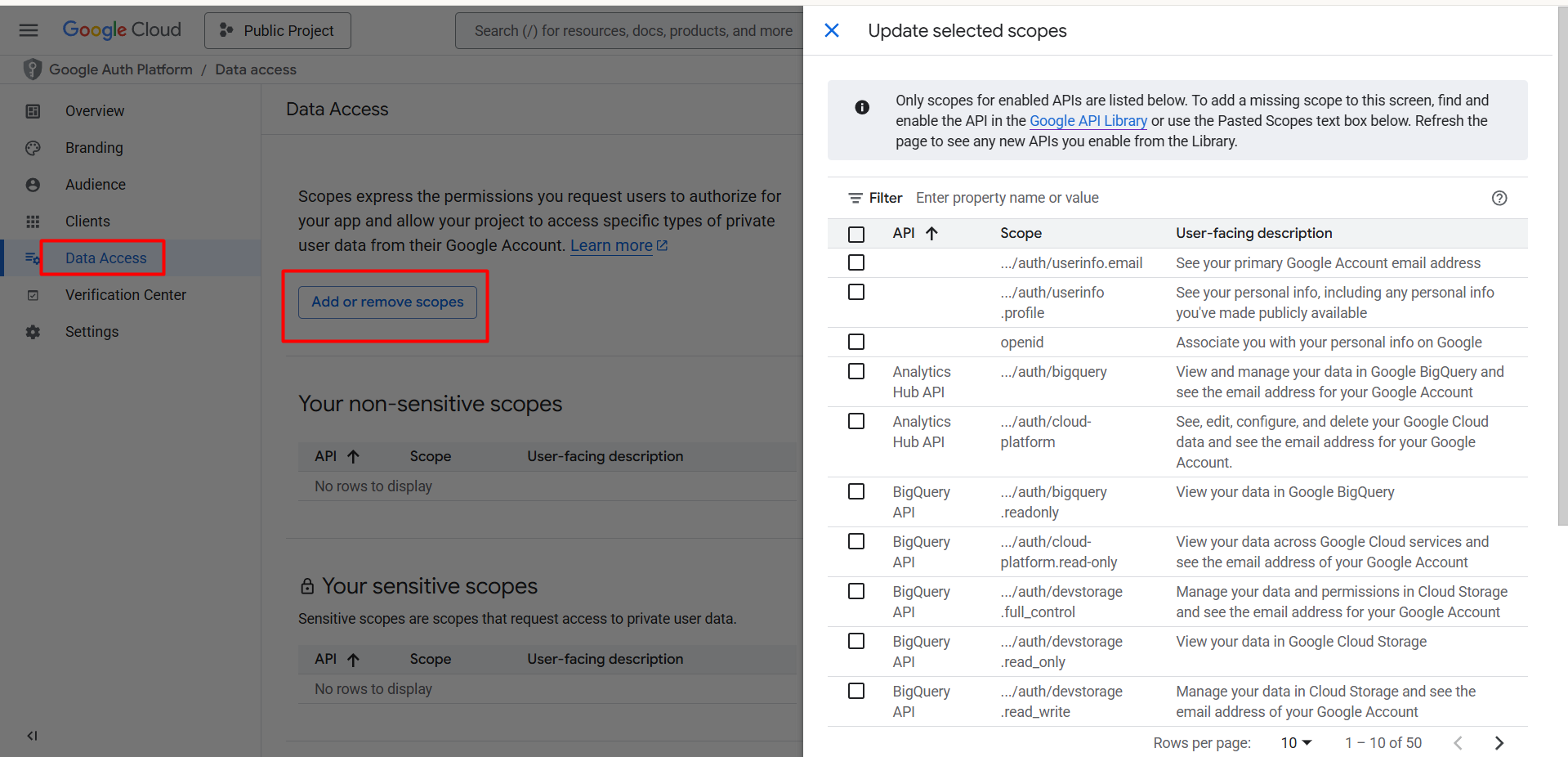Collapse the sidebar with the bottom-left arrow

click(x=32, y=736)
